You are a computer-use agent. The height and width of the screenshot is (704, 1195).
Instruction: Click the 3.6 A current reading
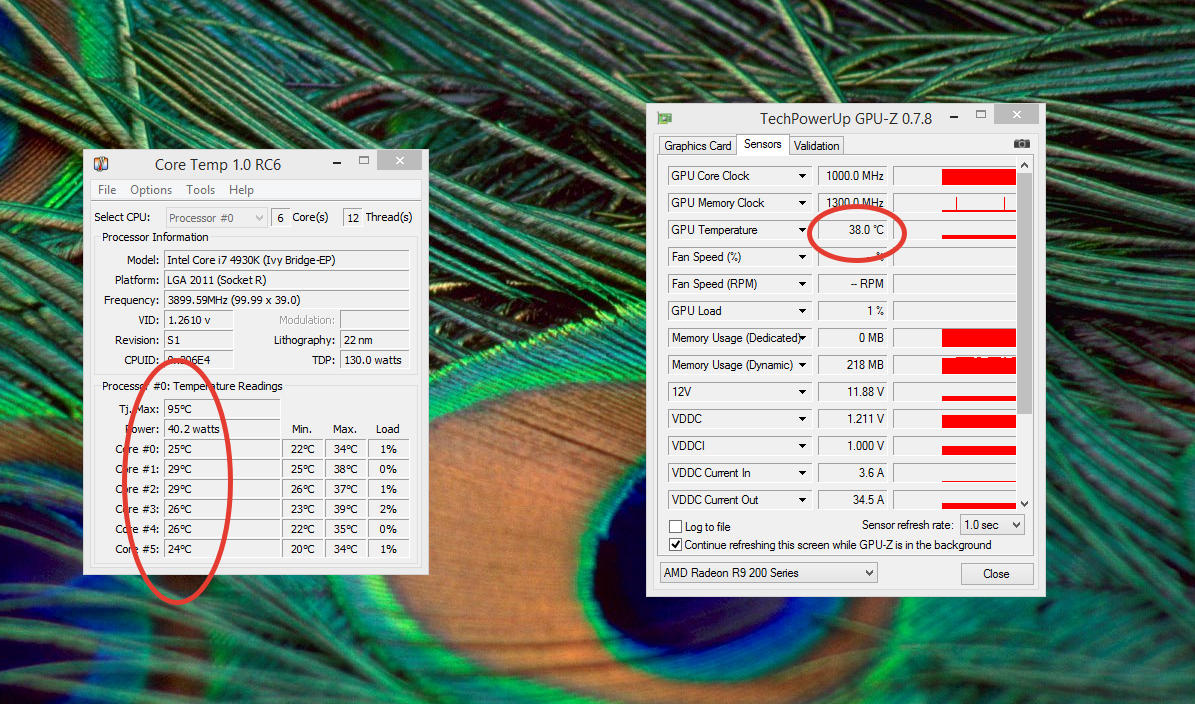point(853,473)
